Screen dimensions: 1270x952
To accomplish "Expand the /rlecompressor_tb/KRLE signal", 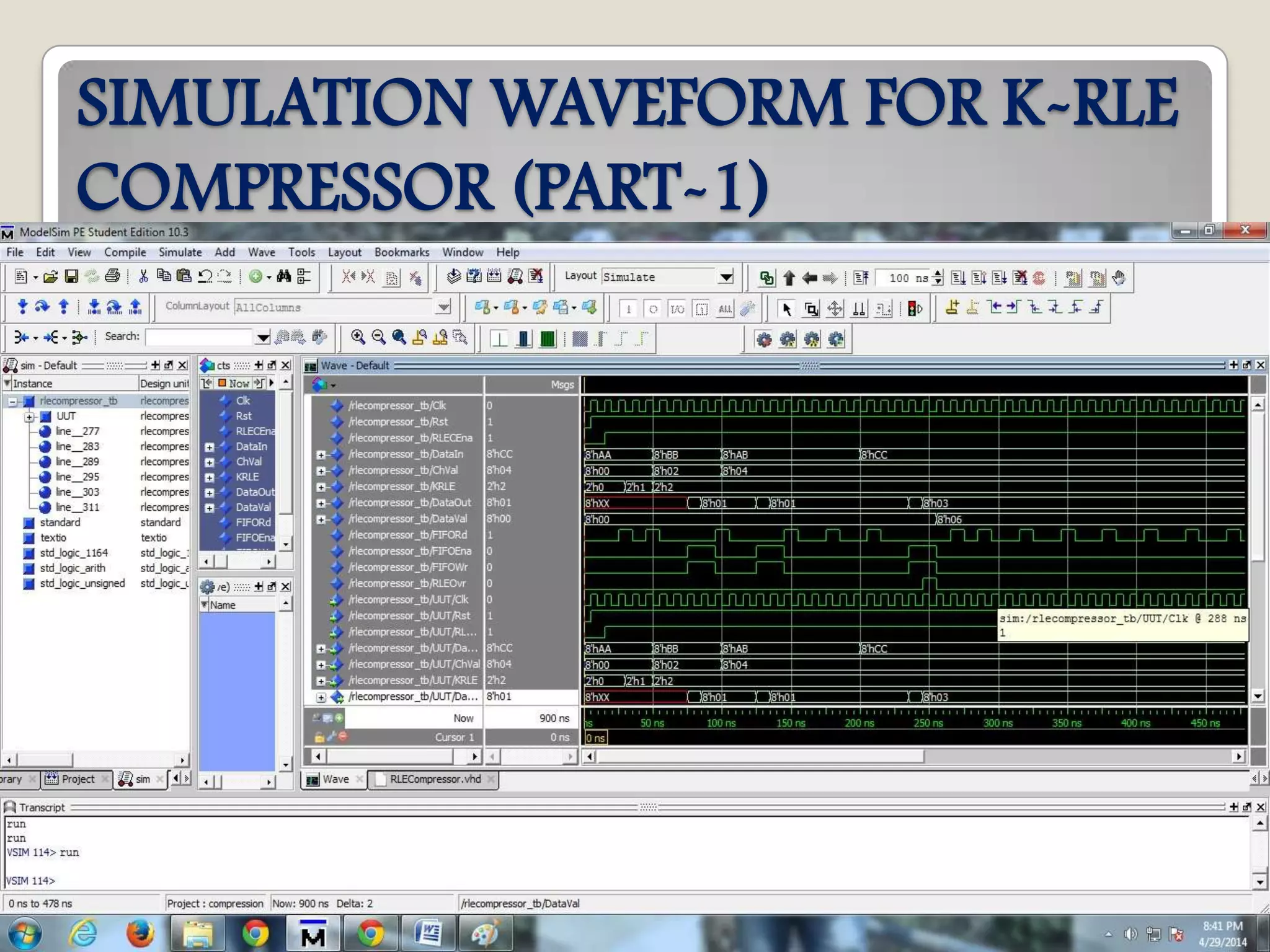I will 321,487.
